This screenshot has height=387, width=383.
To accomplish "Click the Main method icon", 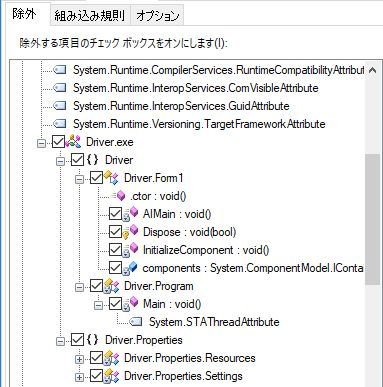I will tap(130, 304).
